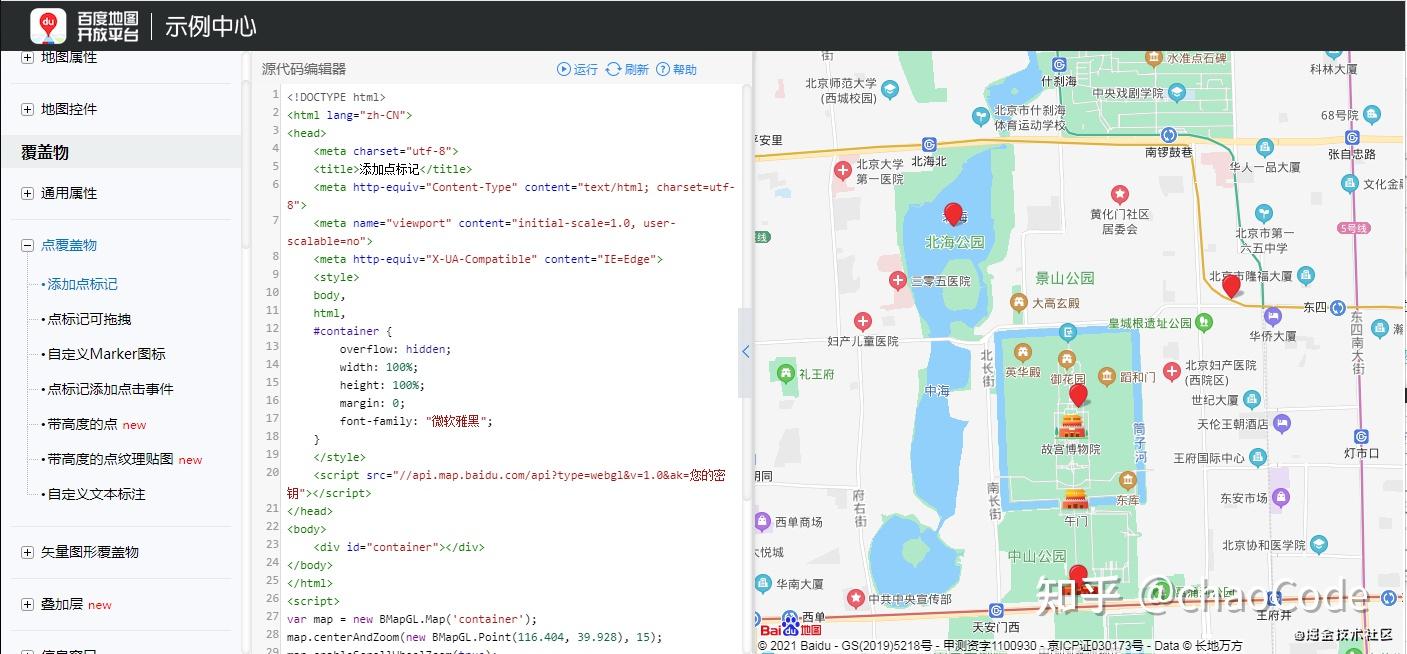The image size is (1407, 654).
Task: Click the 西单商场 shopping icon
Action: coord(761,521)
